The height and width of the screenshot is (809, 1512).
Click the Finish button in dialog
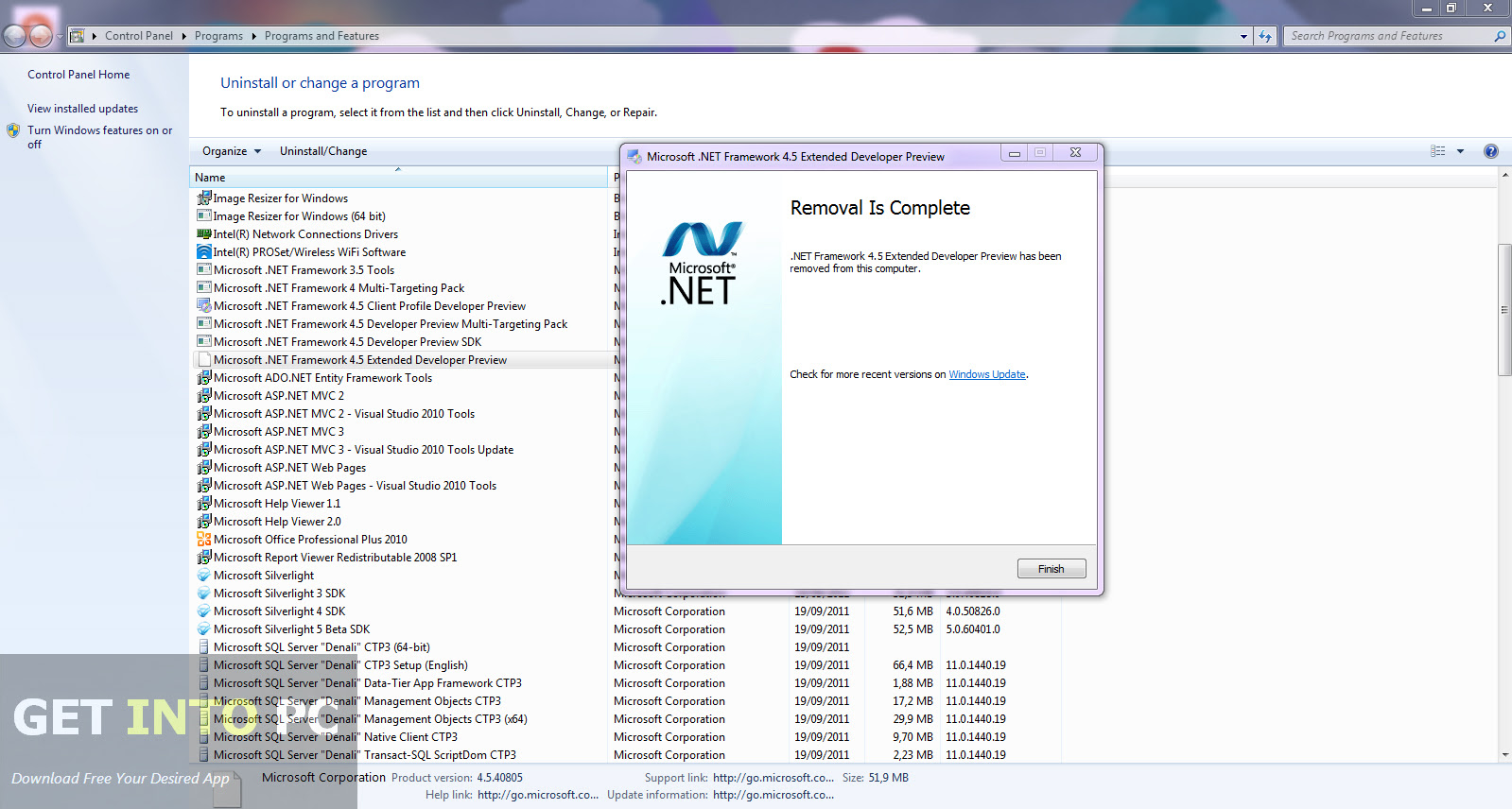tap(1051, 569)
